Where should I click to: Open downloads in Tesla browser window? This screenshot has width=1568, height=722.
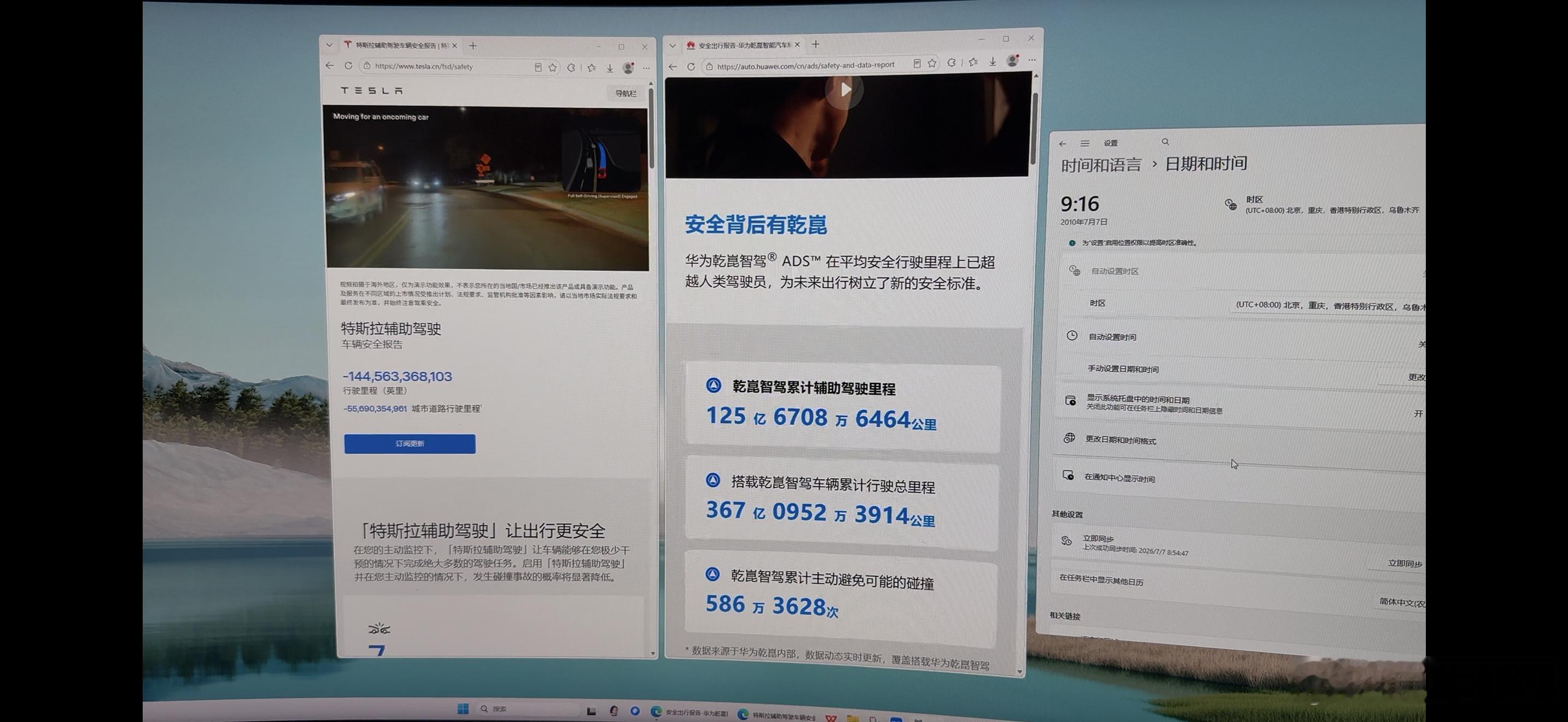tap(610, 68)
